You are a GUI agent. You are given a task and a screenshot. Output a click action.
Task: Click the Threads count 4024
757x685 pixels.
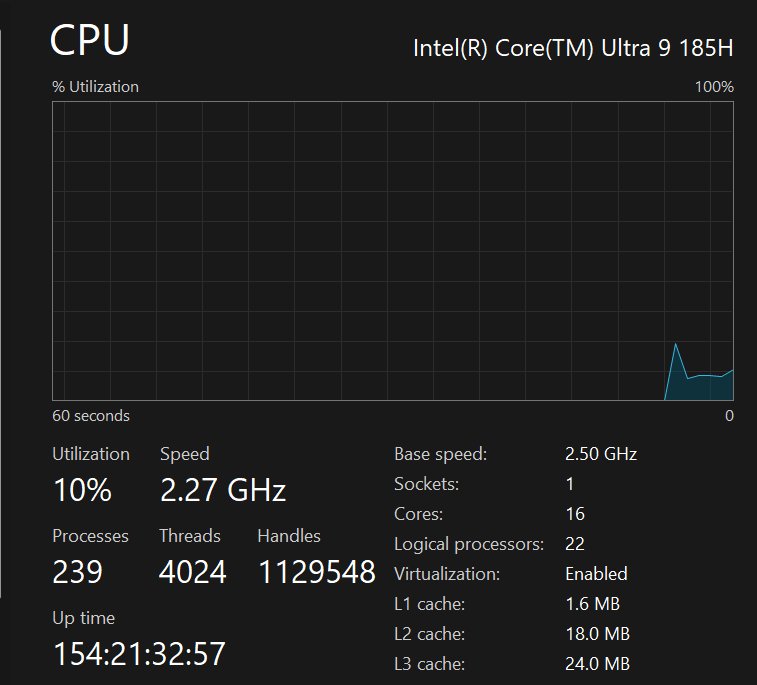tap(192, 572)
